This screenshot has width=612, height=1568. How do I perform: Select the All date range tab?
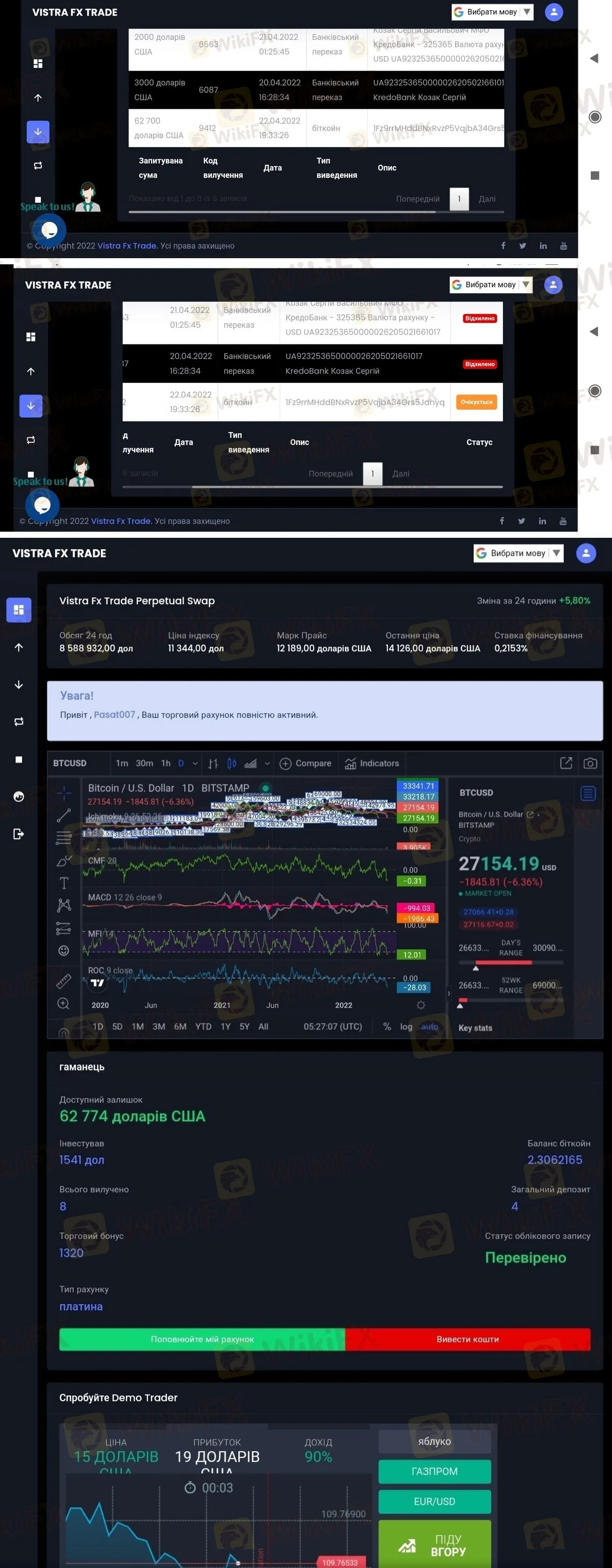click(263, 1026)
